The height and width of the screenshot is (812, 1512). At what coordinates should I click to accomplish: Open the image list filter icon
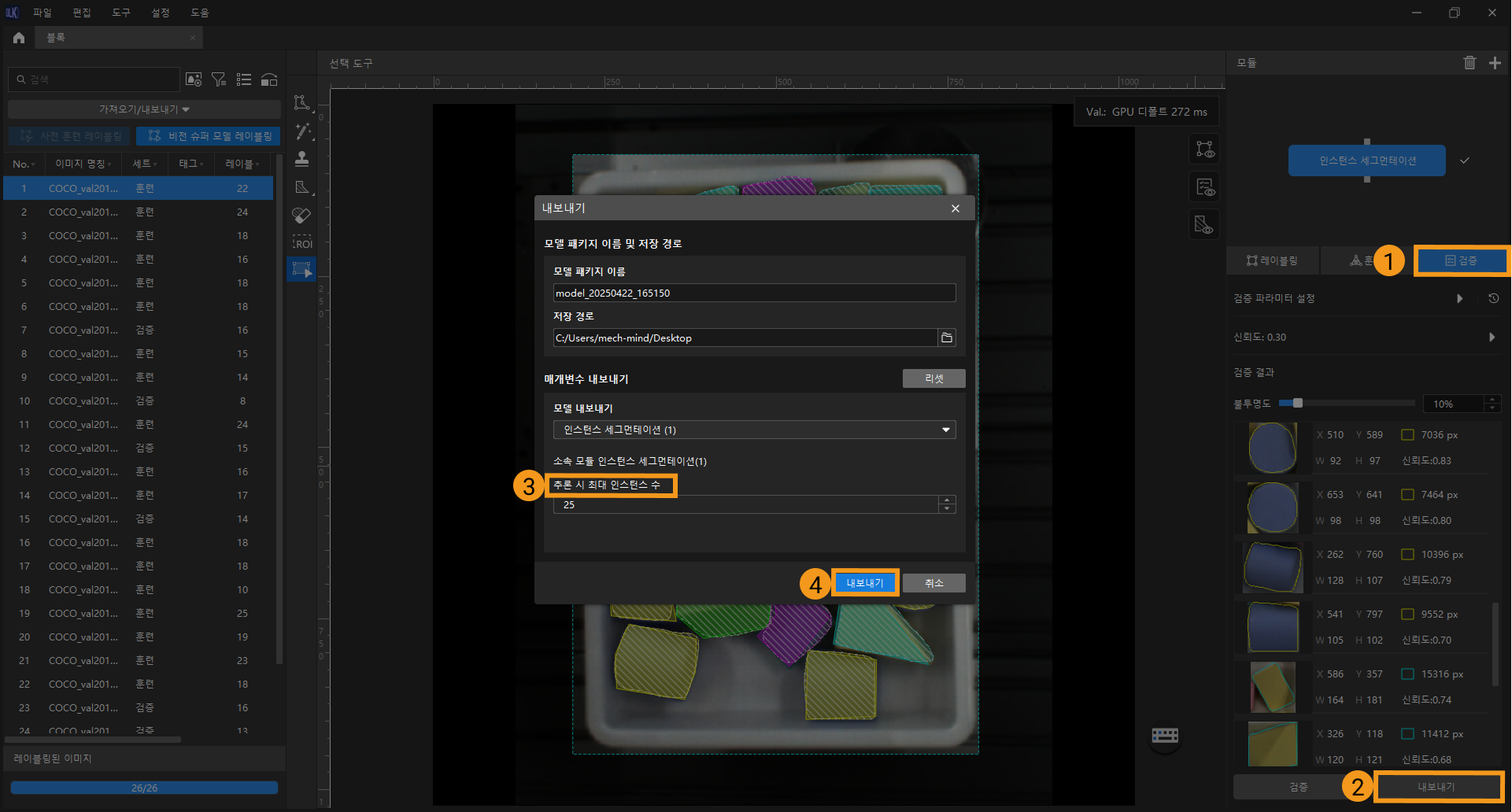[219, 79]
